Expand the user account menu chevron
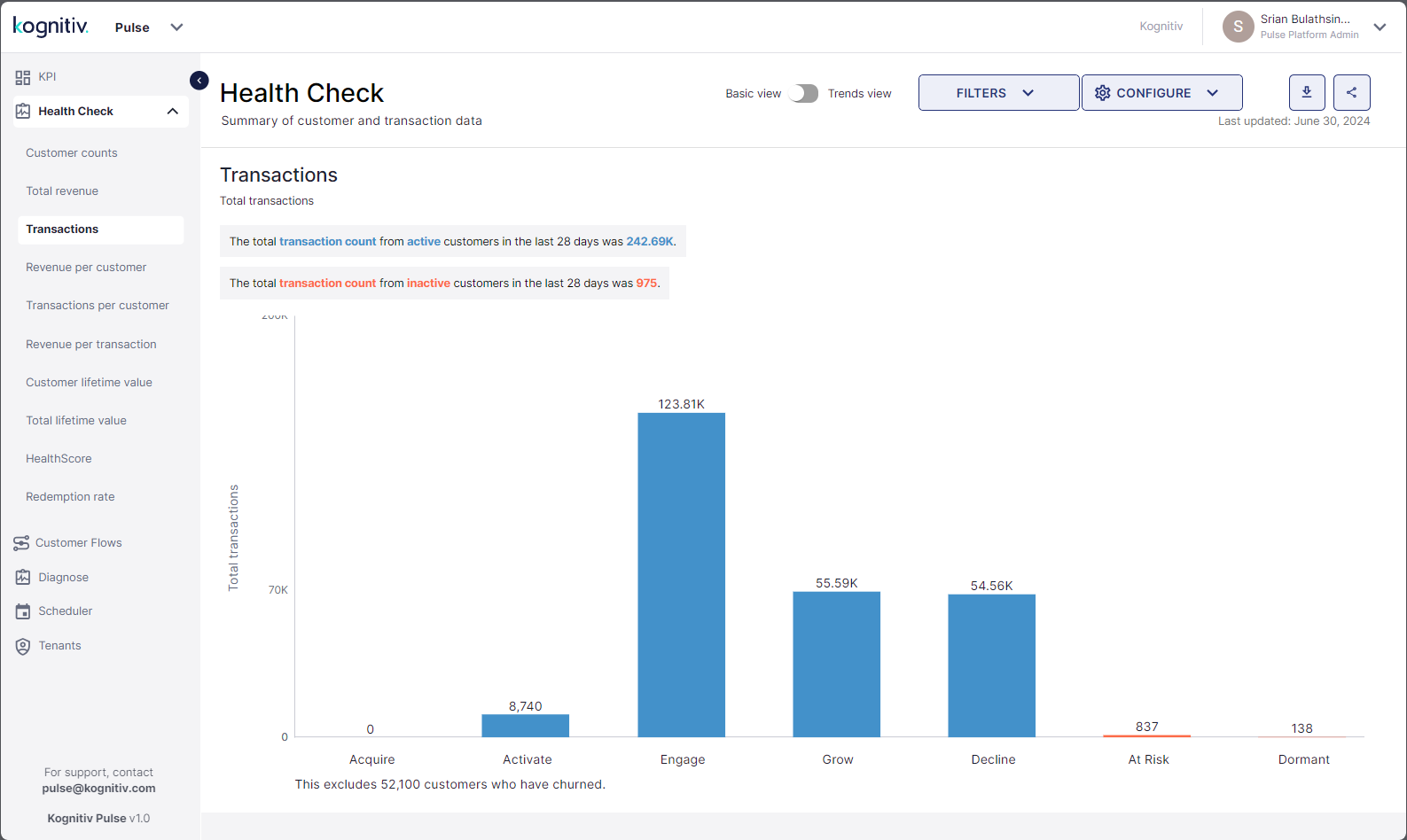The image size is (1407, 840). point(1380,27)
